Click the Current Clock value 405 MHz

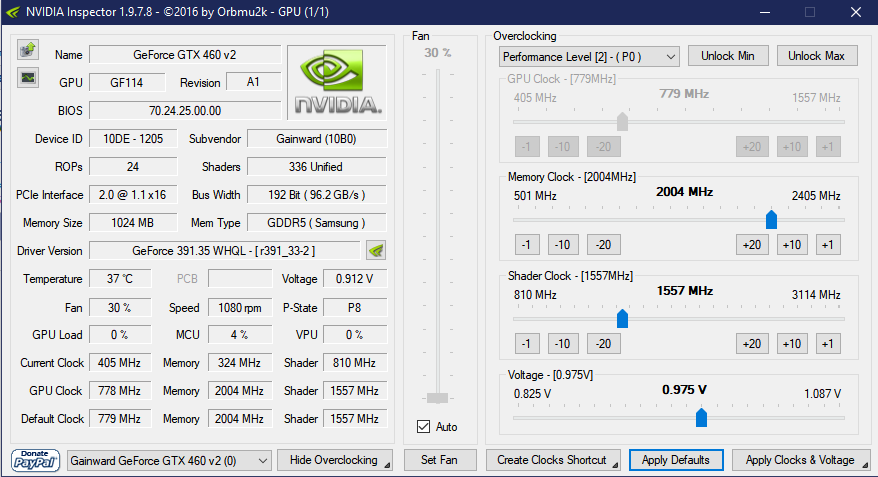pyautogui.click(x=120, y=363)
